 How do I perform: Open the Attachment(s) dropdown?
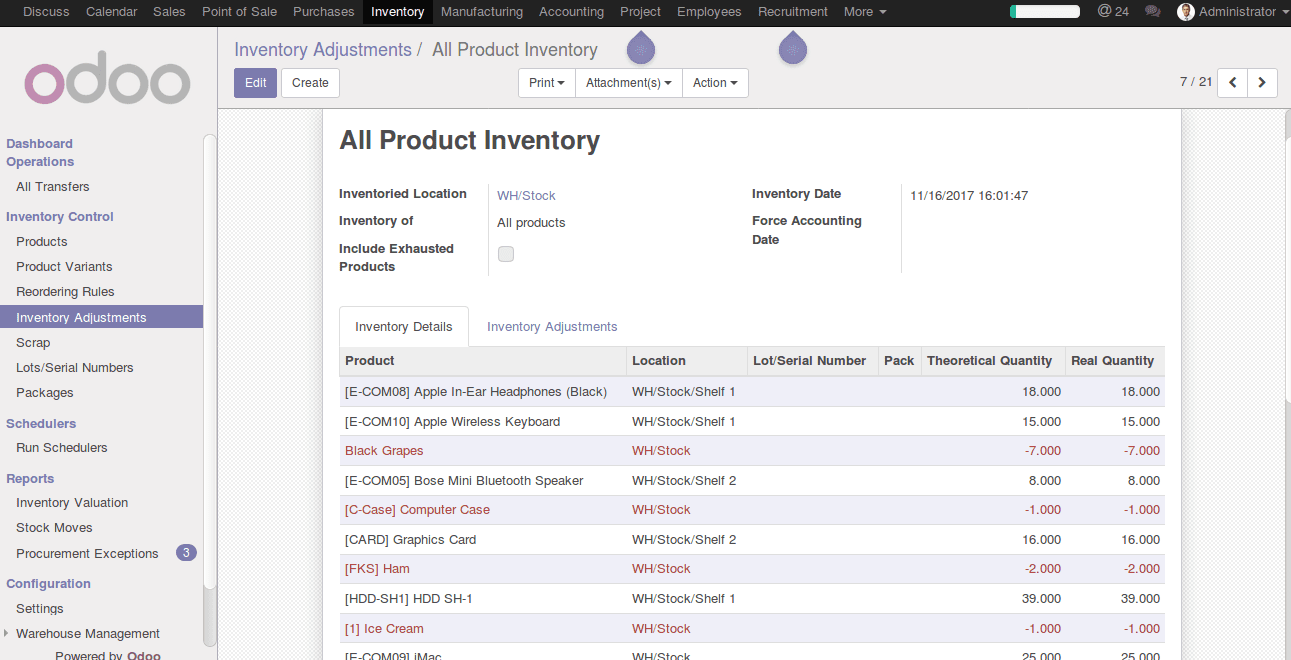pos(629,83)
